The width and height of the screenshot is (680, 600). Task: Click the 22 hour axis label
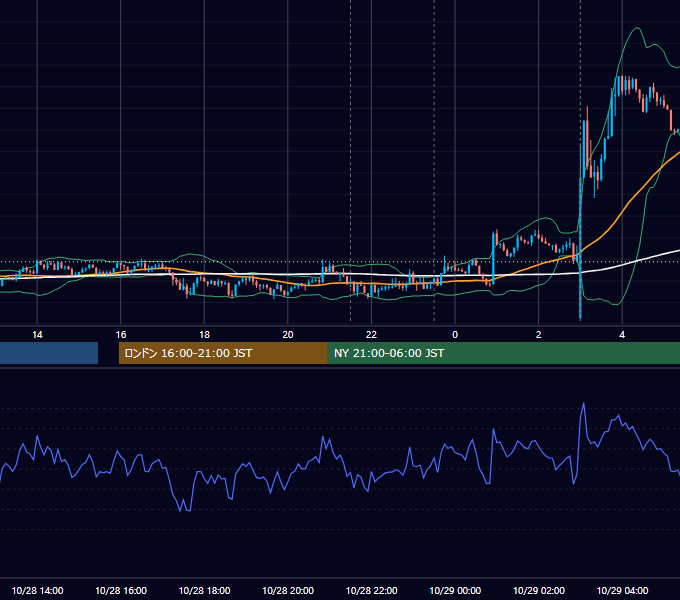371,335
